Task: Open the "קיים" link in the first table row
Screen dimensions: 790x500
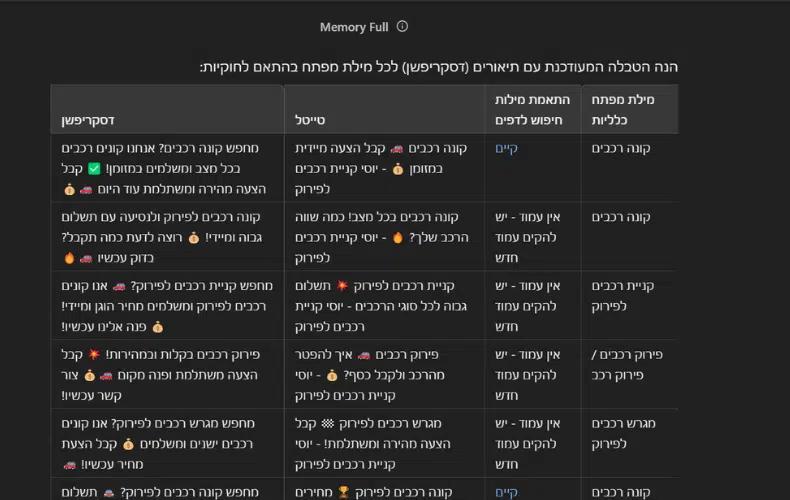Action: 507,148
